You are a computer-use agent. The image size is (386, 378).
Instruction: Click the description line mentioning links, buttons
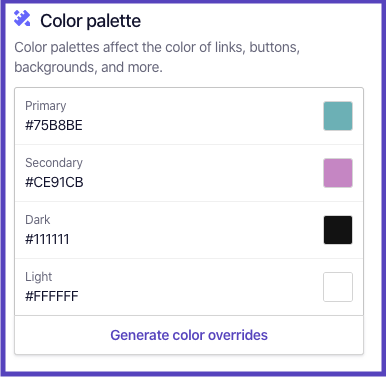pos(157,47)
